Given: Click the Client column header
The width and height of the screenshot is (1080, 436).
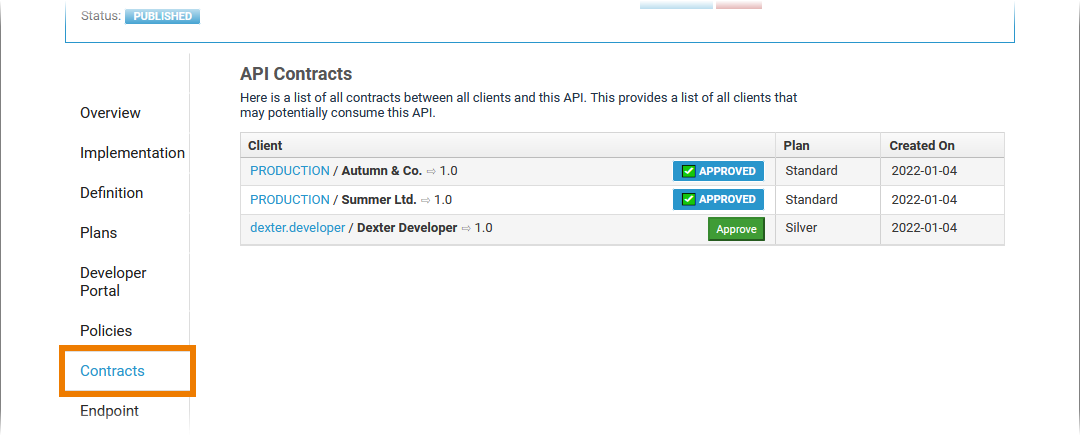Looking at the screenshot, I should click(x=265, y=146).
